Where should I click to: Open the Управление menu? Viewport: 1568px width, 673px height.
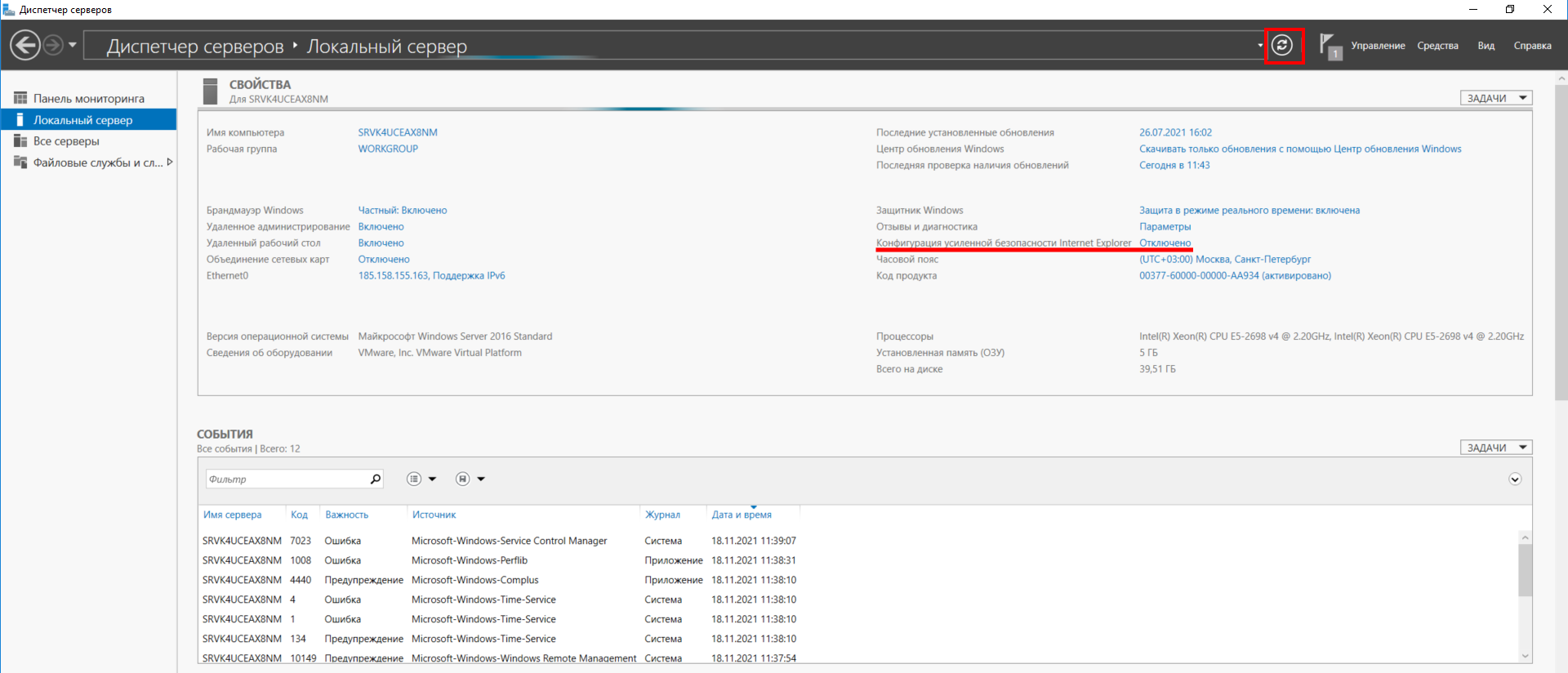coord(1378,46)
